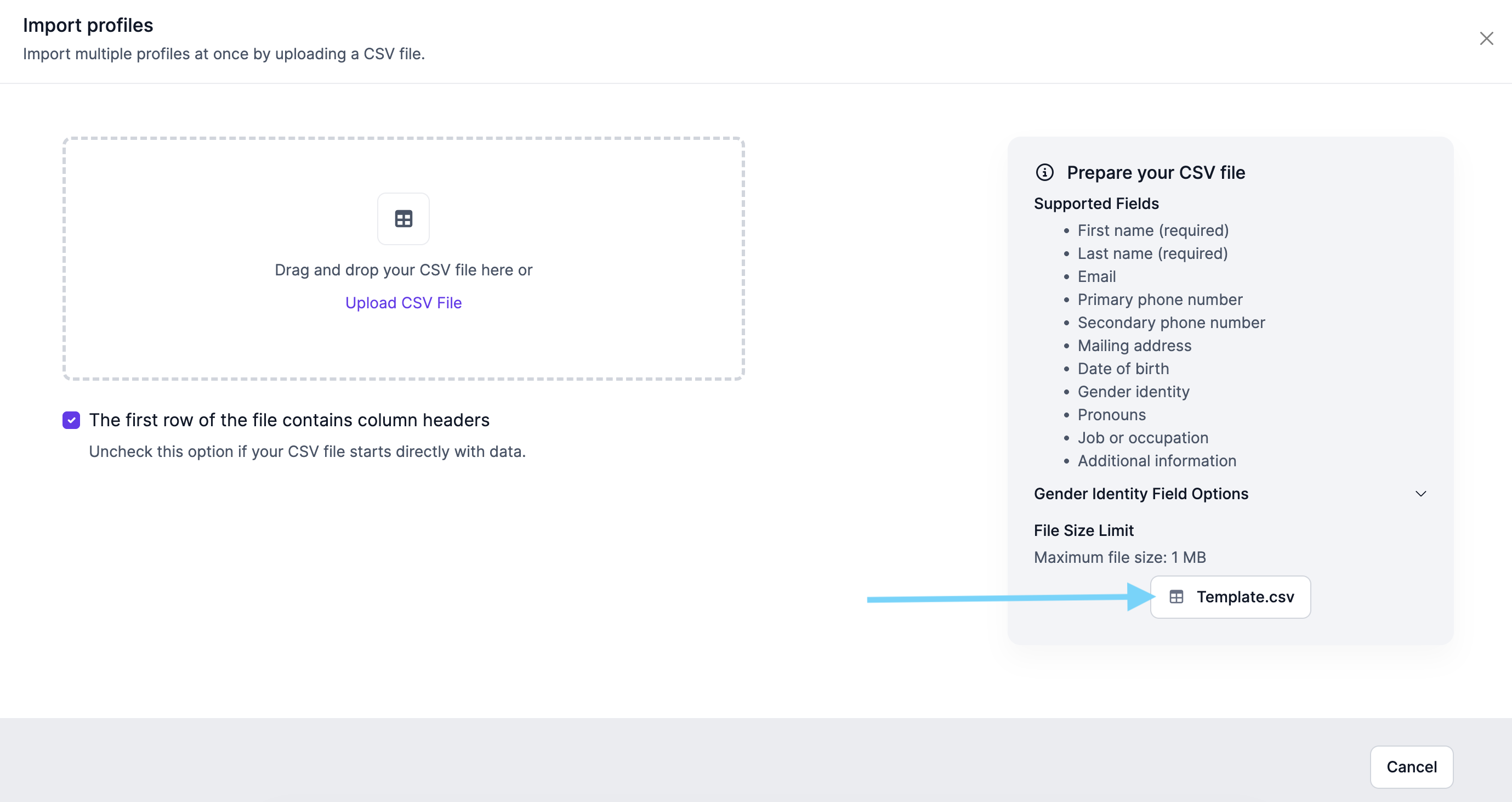Click the Supported Fields heading

1096,204
